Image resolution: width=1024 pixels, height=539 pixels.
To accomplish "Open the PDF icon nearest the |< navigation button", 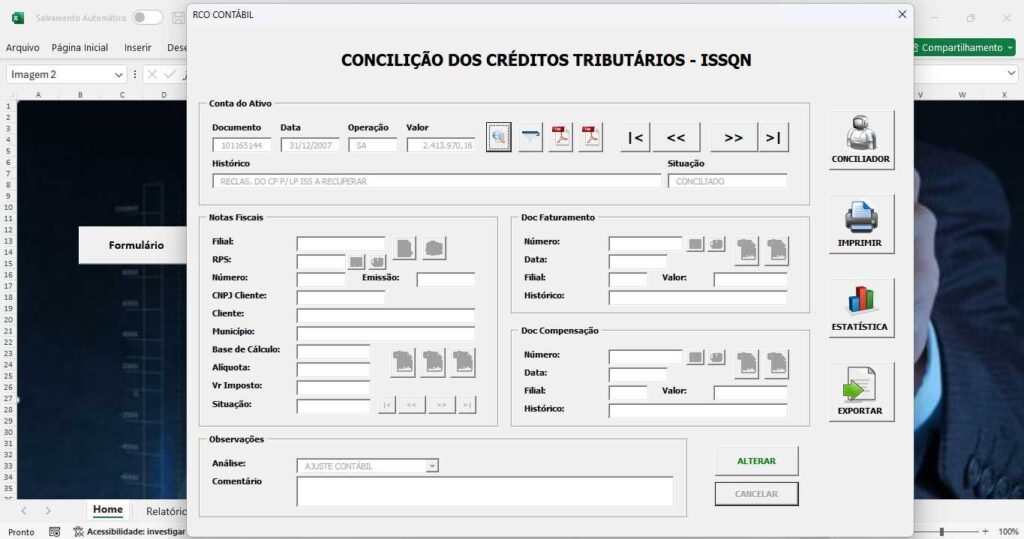I will pos(590,137).
